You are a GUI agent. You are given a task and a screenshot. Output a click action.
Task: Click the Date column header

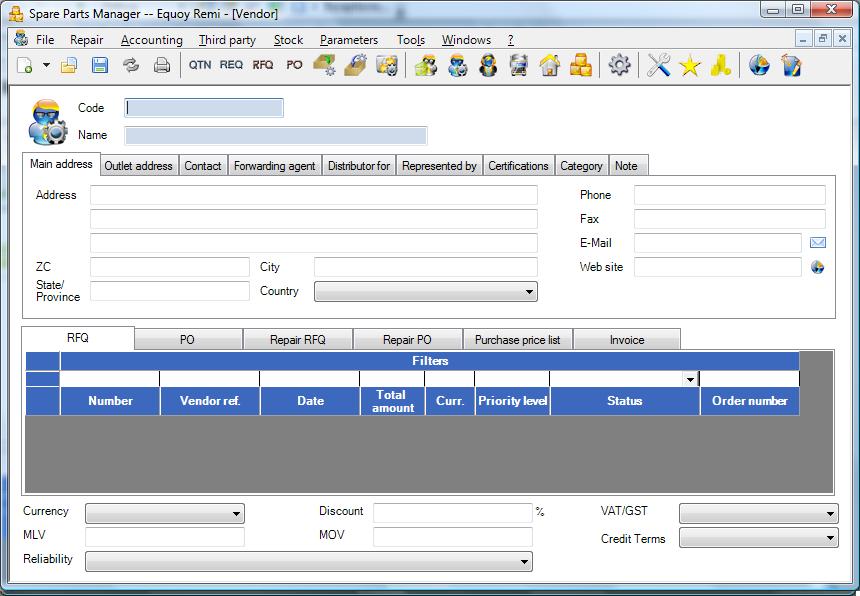310,401
